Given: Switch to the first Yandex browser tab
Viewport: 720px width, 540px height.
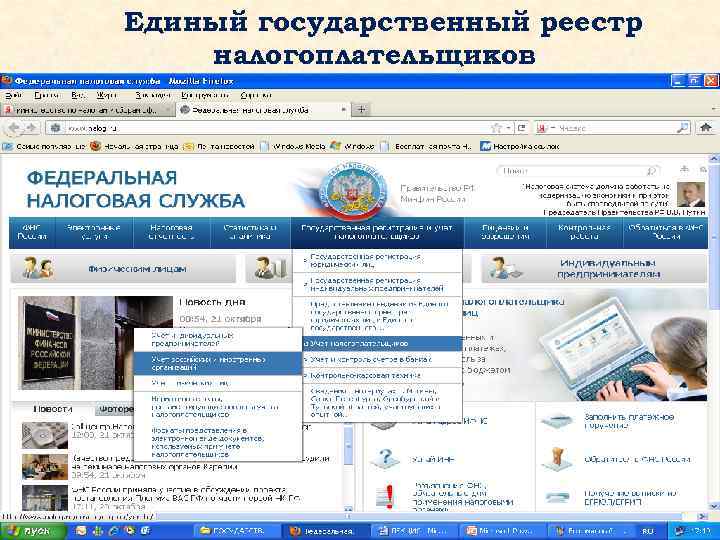Looking at the screenshot, I should 87,110.
